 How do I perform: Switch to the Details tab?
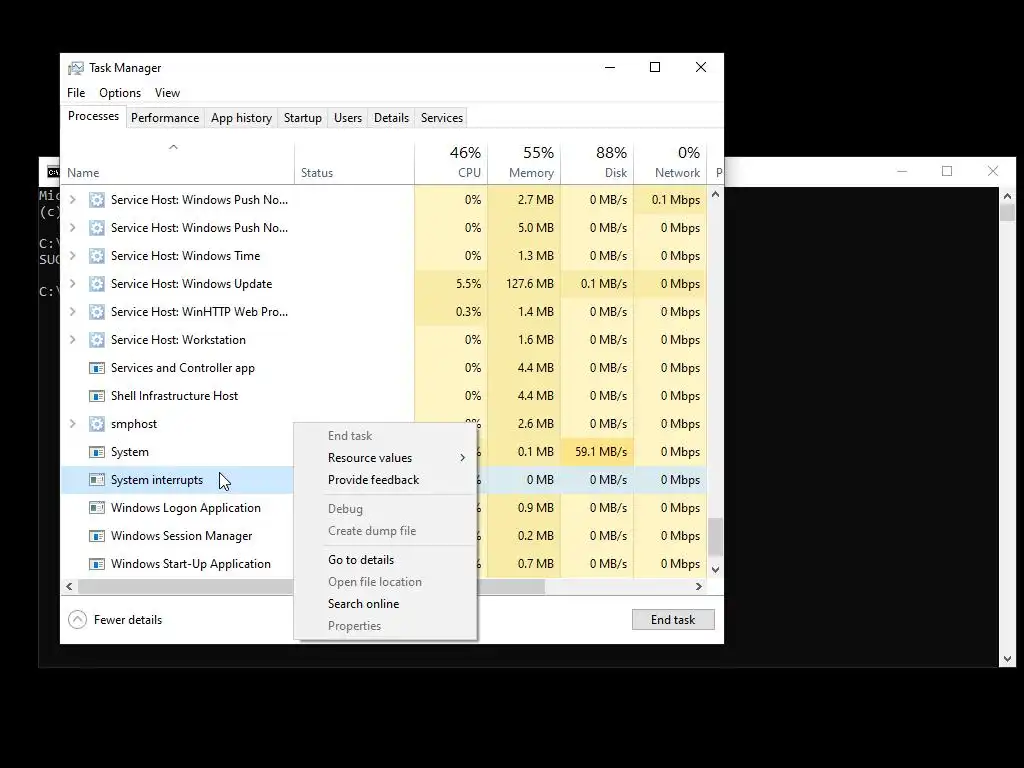391,118
